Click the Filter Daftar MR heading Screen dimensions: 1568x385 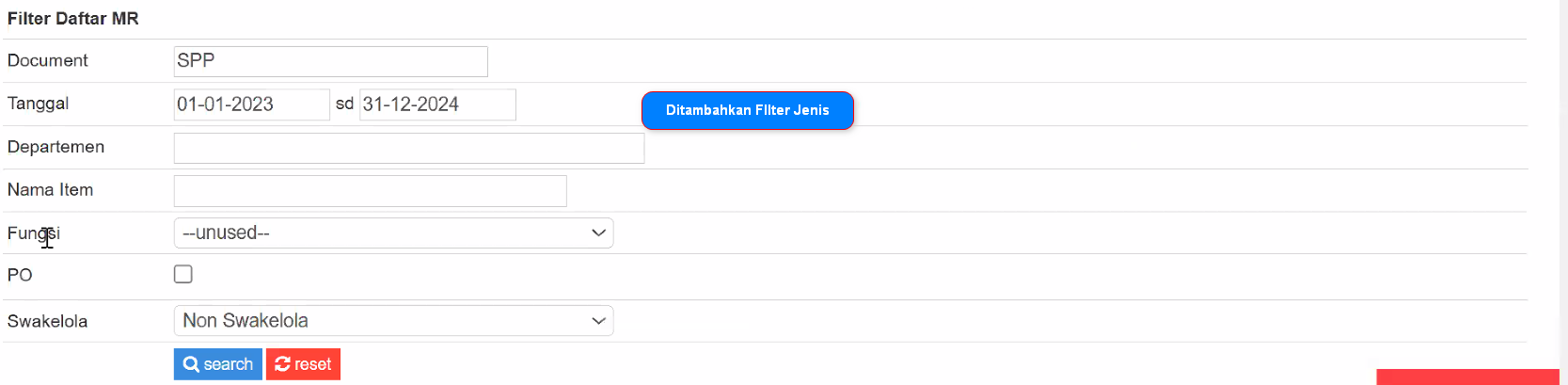click(x=73, y=19)
